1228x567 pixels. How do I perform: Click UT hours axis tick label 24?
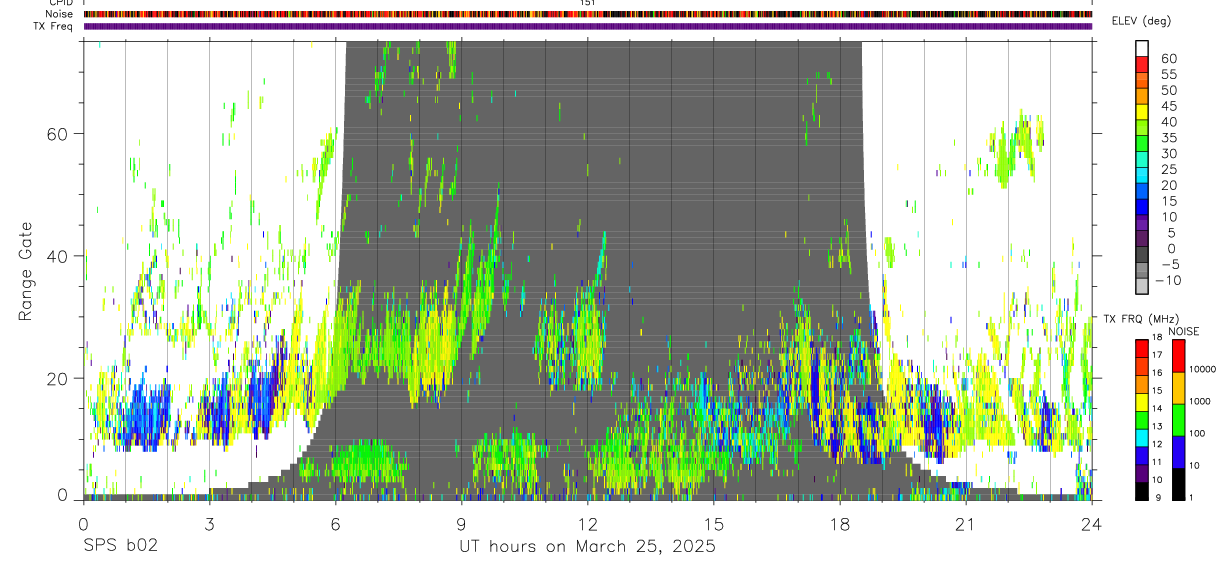tap(1092, 524)
